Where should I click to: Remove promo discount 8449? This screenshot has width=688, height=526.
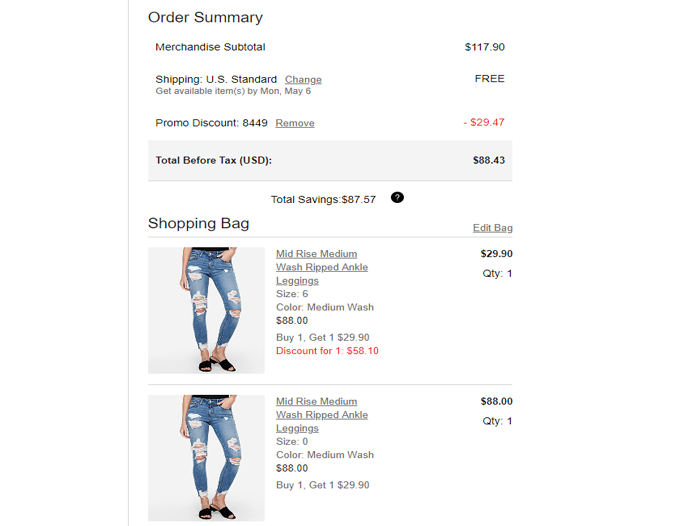[x=295, y=124]
